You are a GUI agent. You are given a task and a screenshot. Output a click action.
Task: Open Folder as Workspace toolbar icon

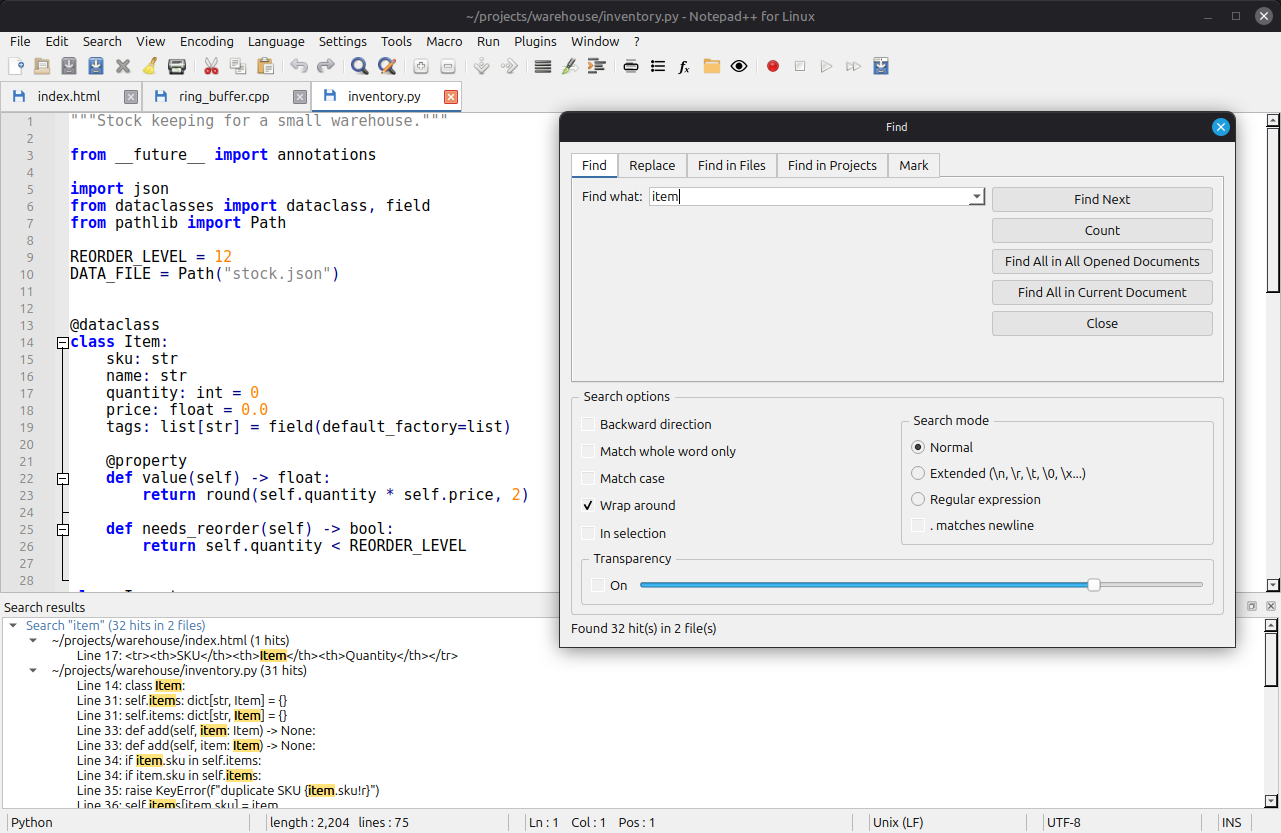pos(712,67)
